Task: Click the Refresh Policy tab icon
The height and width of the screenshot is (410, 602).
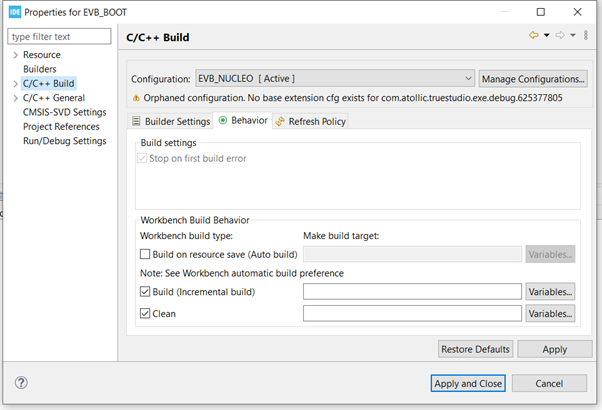Action: click(x=280, y=121)
